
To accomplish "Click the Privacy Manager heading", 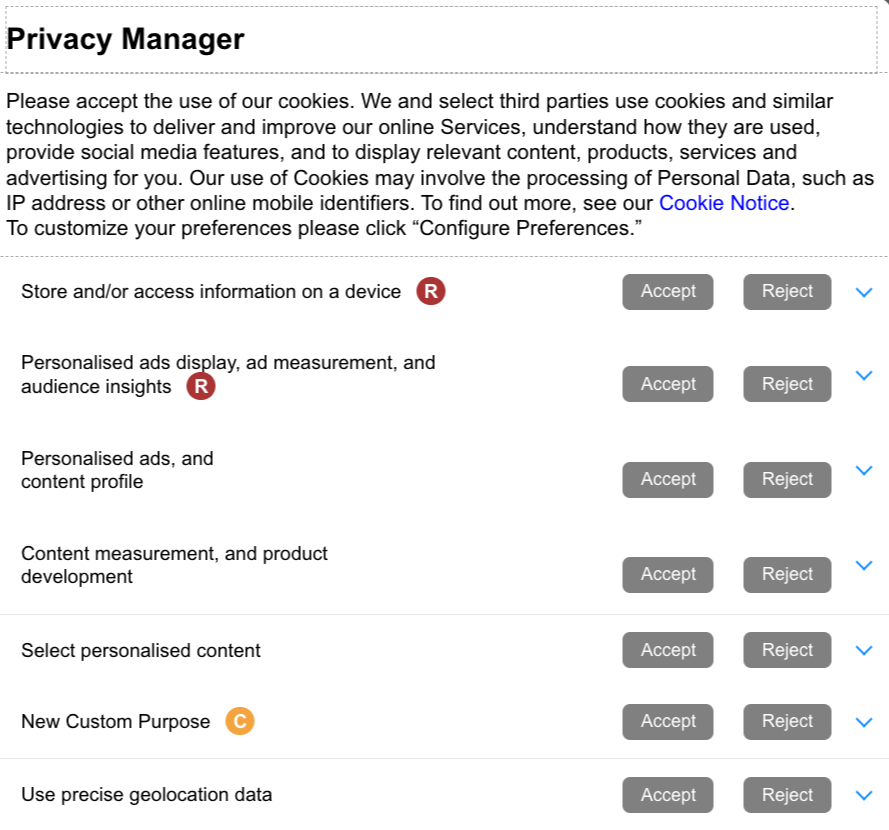I will point(125,39).
